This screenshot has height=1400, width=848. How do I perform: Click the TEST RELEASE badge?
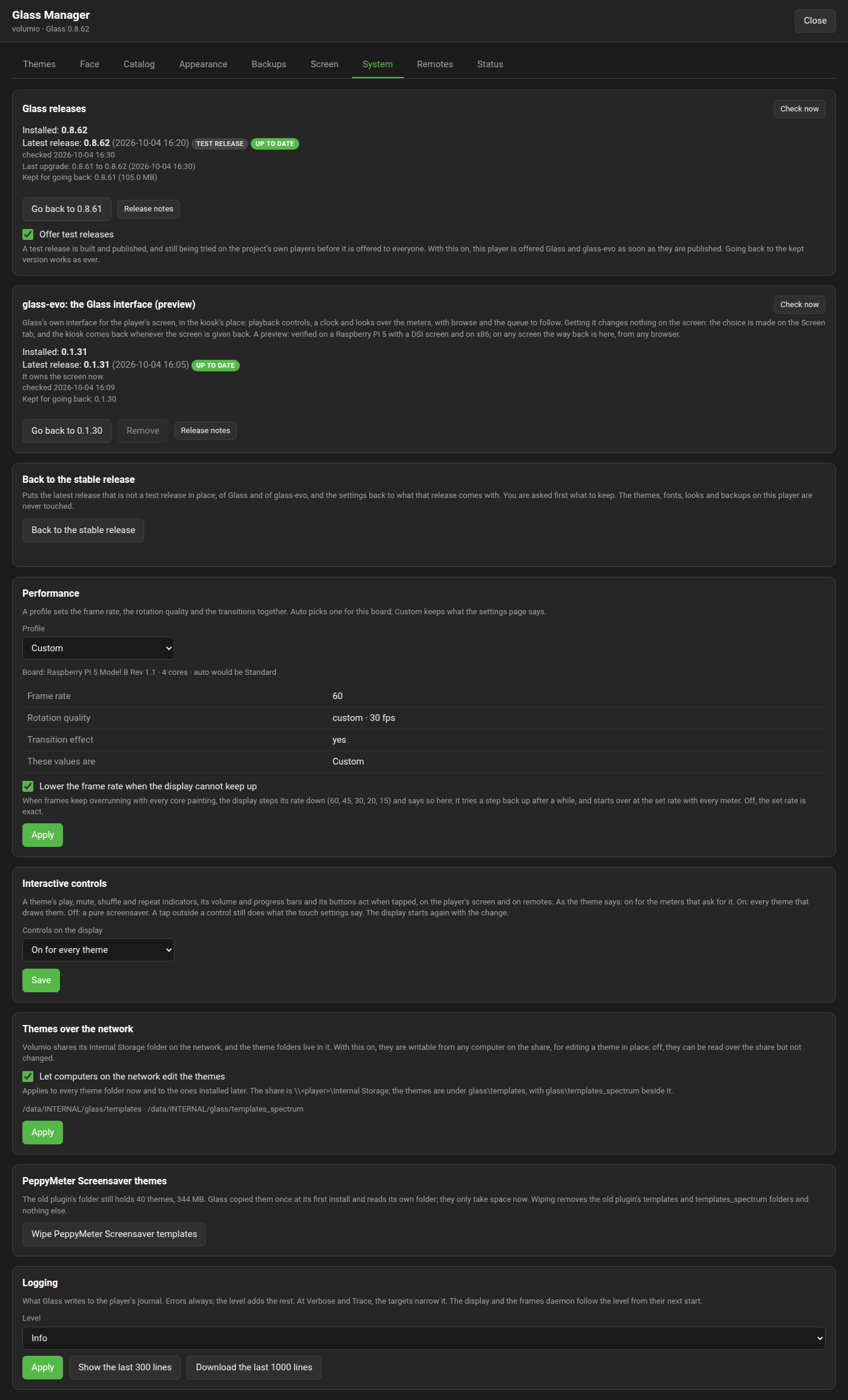pos(220,144)
